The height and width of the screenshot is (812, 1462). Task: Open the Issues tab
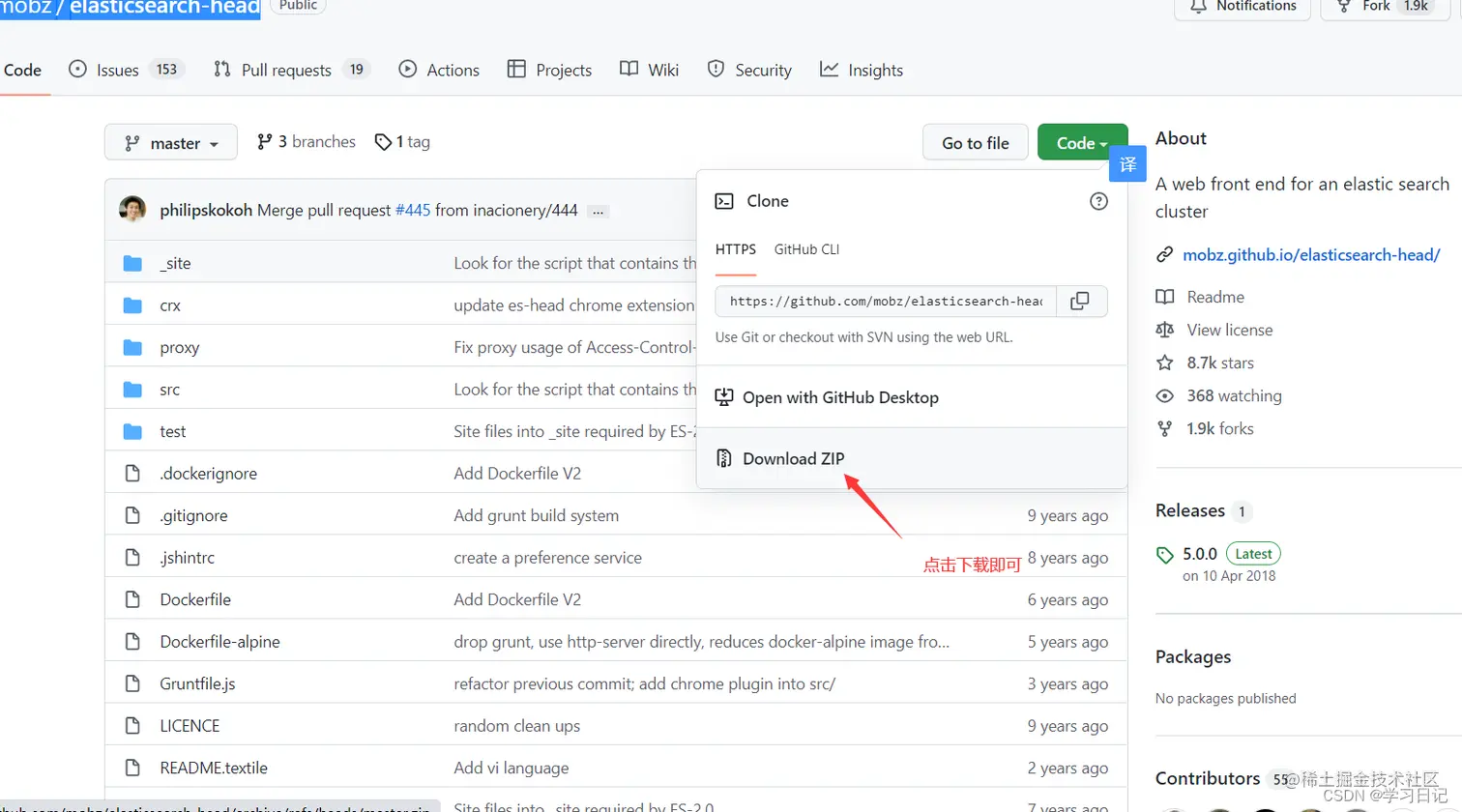(x=127, y=70)
